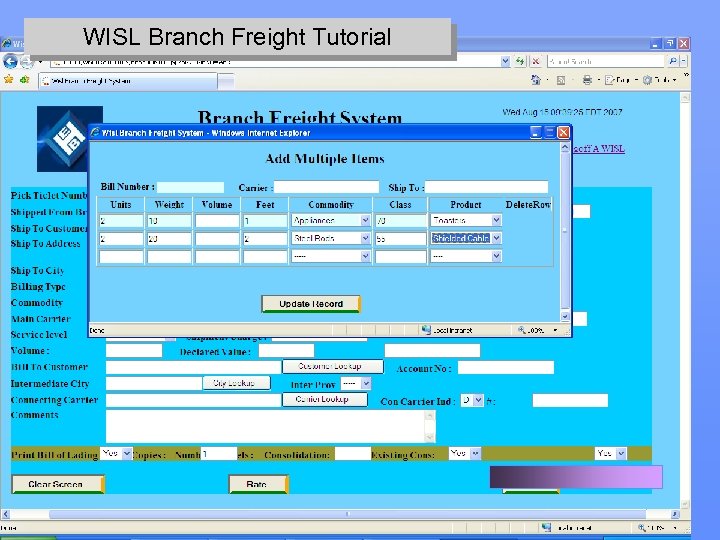Click the main window zoom level icon
The width and height of the screenshot is (720, 540).
[x=641, y=528]
